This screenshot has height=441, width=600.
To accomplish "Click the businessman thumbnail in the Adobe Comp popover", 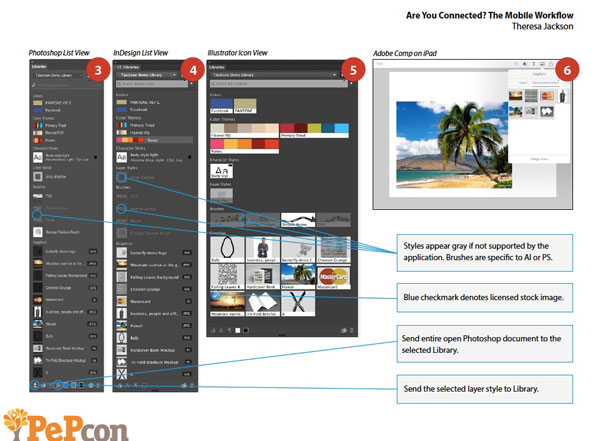I will coord(562,96).
